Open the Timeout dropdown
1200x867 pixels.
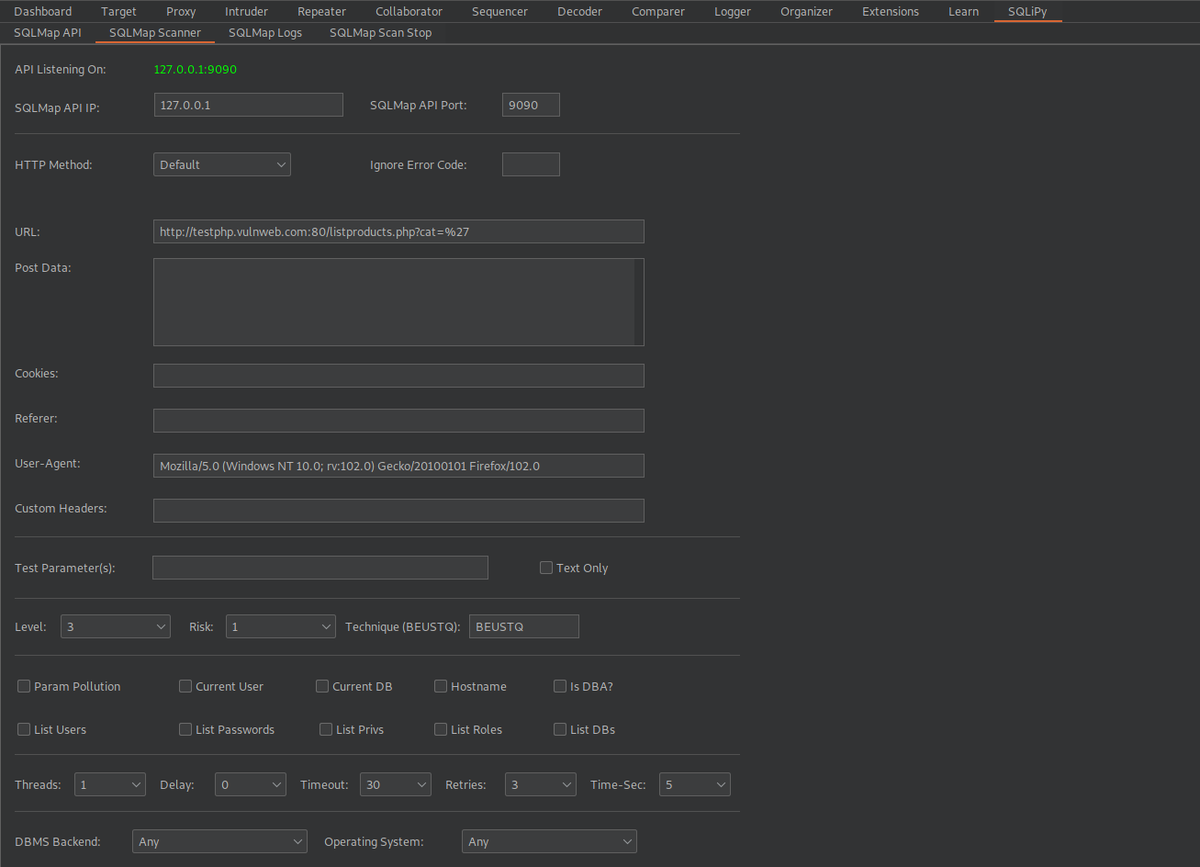coord(395,785)
